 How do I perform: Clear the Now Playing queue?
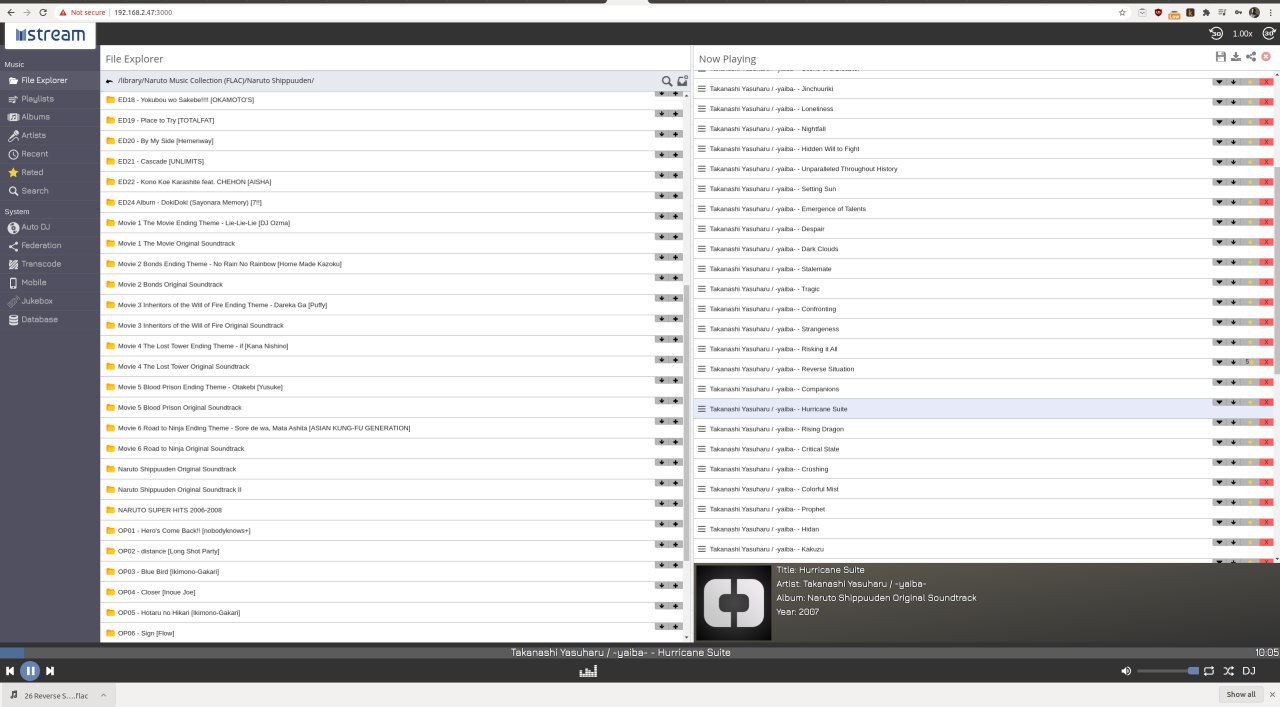pos(1266,57)
